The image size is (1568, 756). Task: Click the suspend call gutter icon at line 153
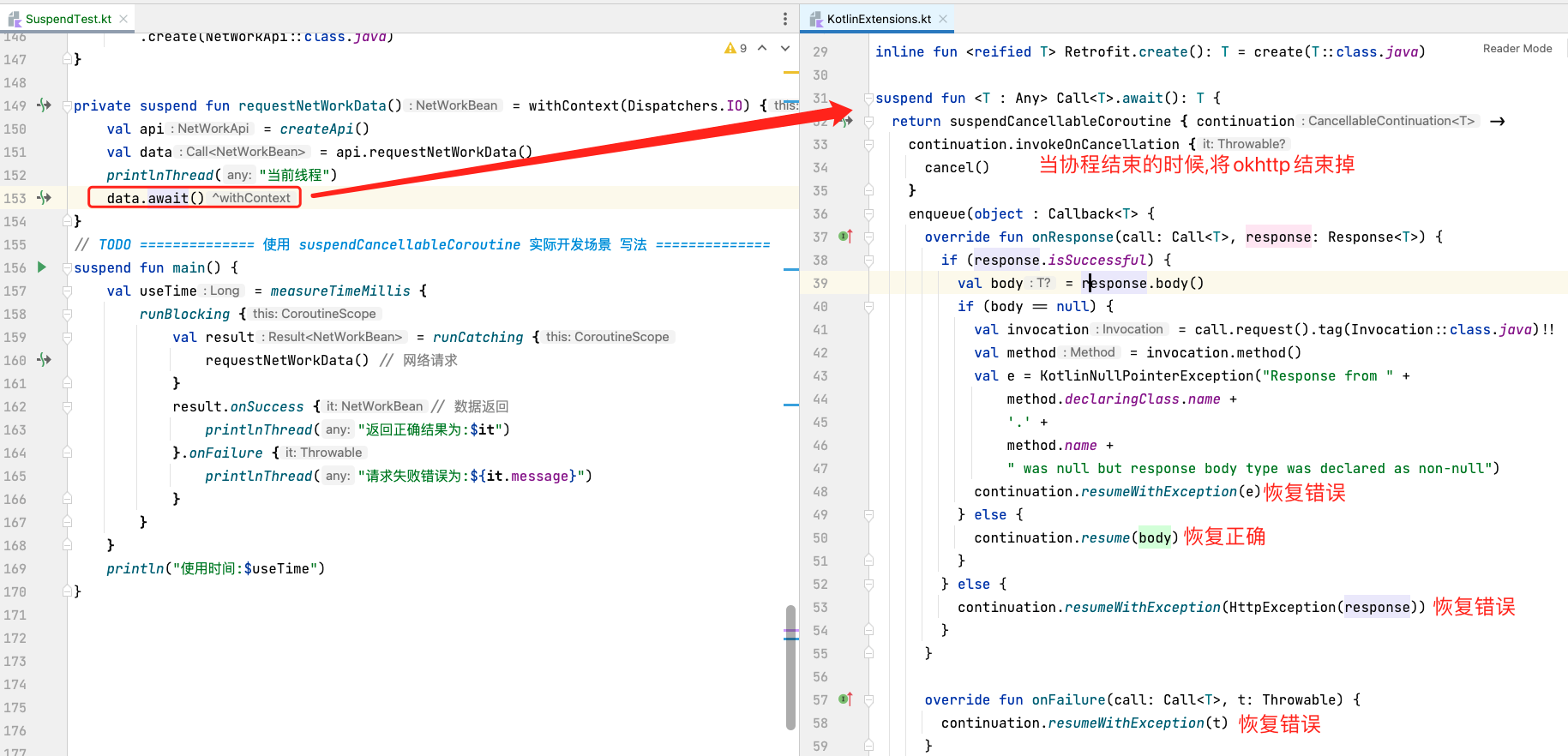coord(44,198)
